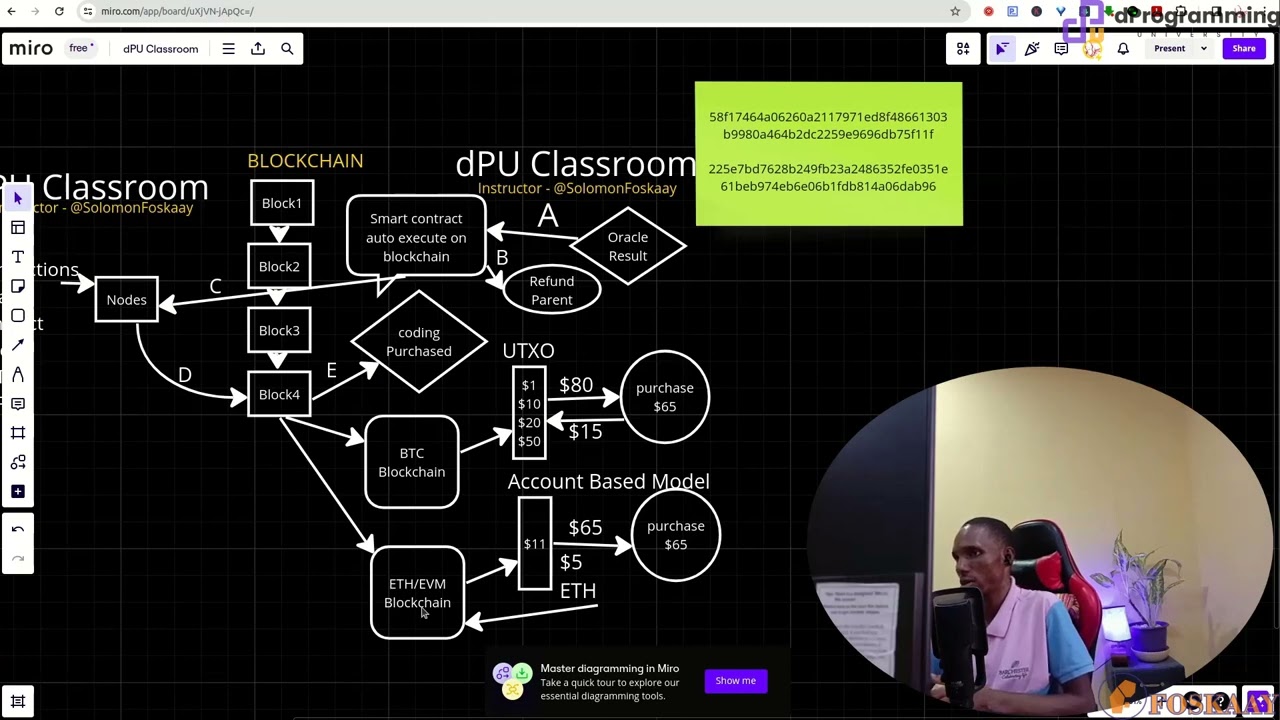Viewport: 1280px width, 720px height.
Task: Click the dPU Classroom board title
Action: [161, 48]
